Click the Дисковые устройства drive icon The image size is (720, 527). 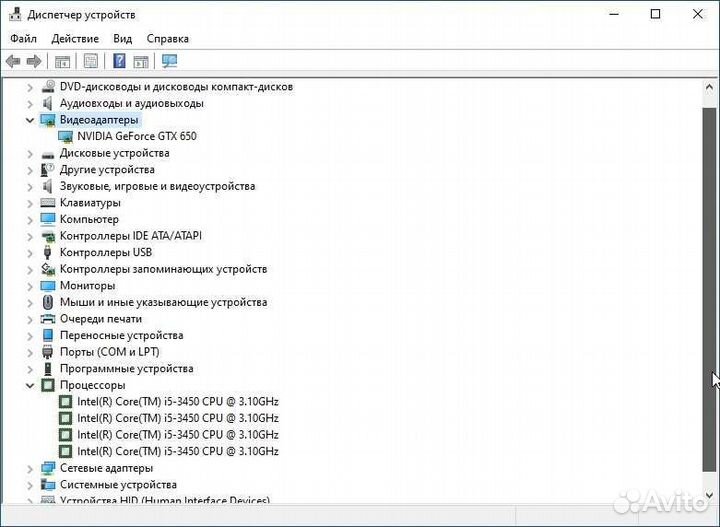click(48, 154)
